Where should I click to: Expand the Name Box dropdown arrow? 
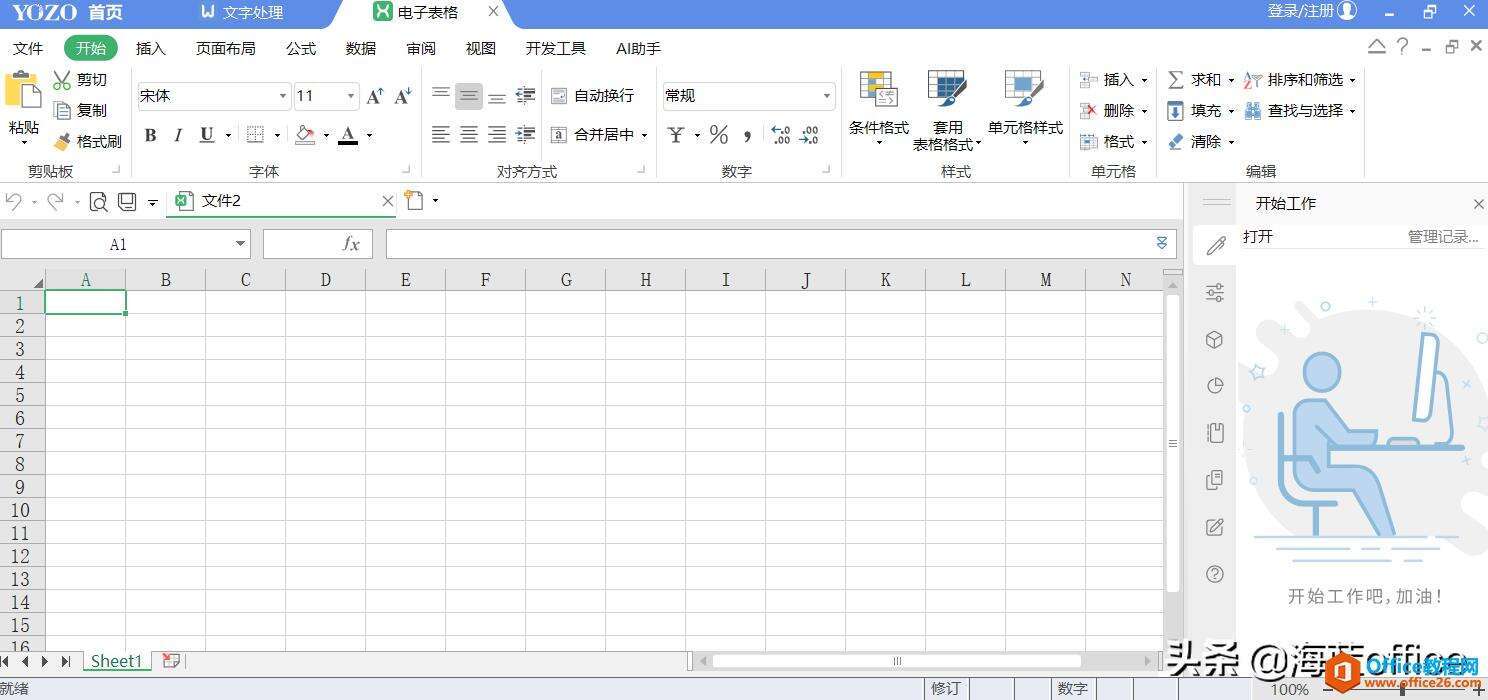tap(240, 244)
